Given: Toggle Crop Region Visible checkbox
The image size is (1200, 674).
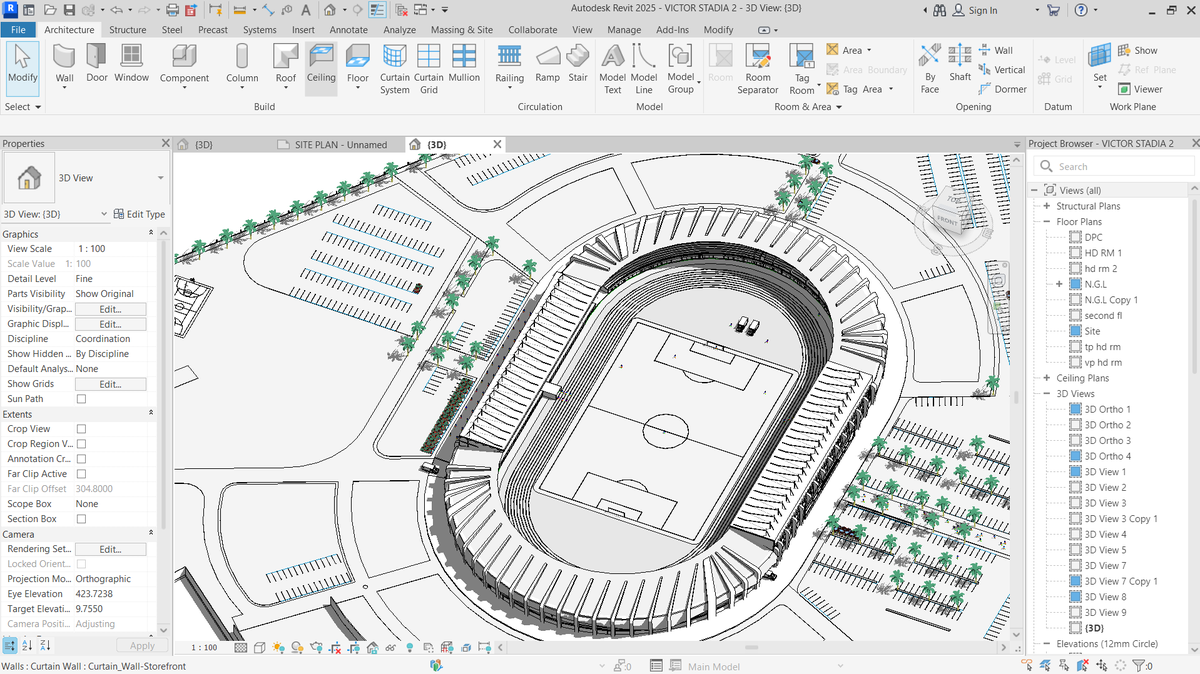Looking at the screenshot, I should point(82,444).
